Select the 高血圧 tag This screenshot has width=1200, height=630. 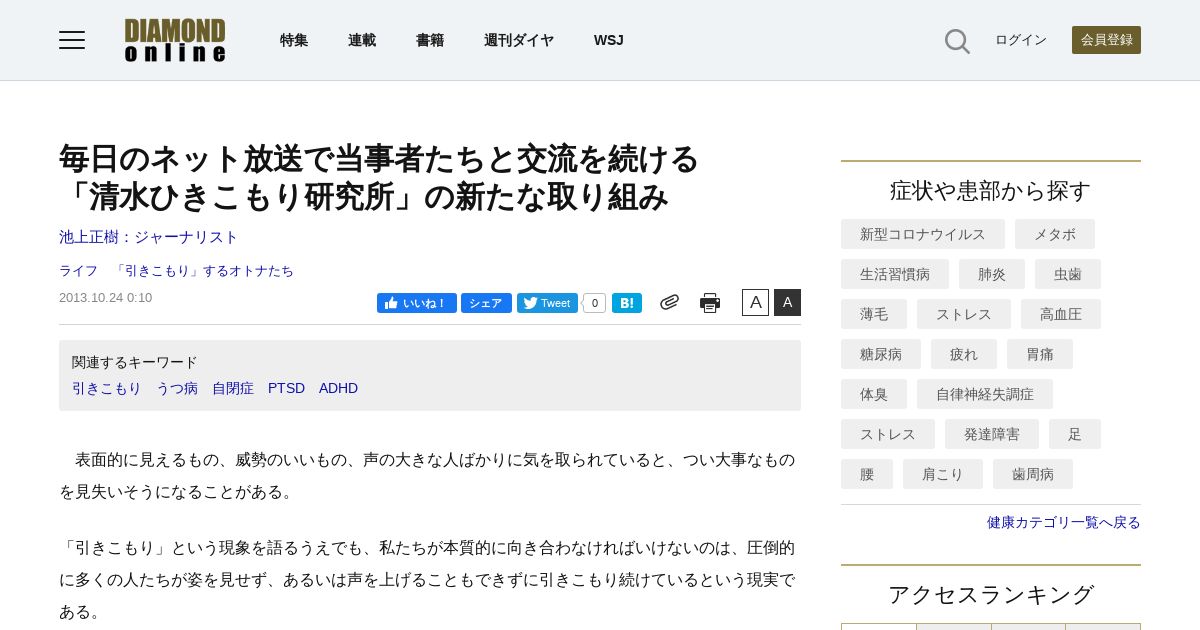[1061, 314]
